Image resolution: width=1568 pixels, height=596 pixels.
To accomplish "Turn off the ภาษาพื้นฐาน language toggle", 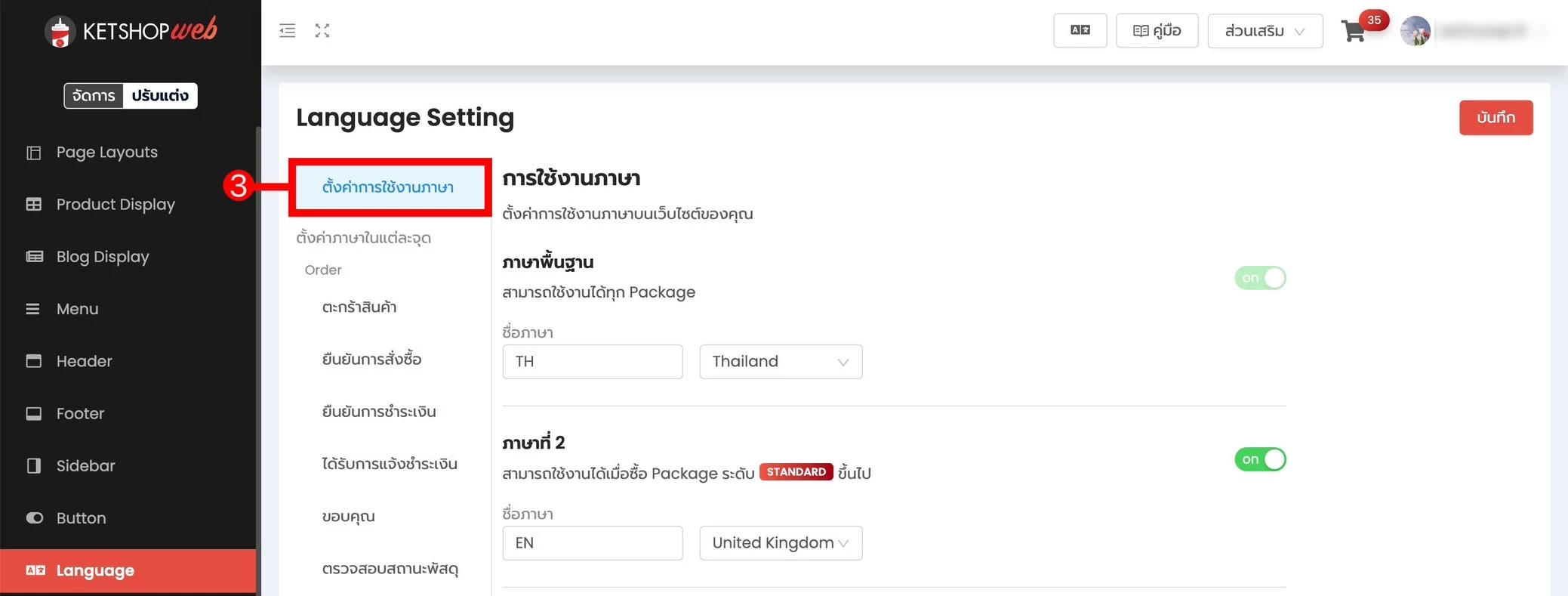I will (x=1259, y=278).
